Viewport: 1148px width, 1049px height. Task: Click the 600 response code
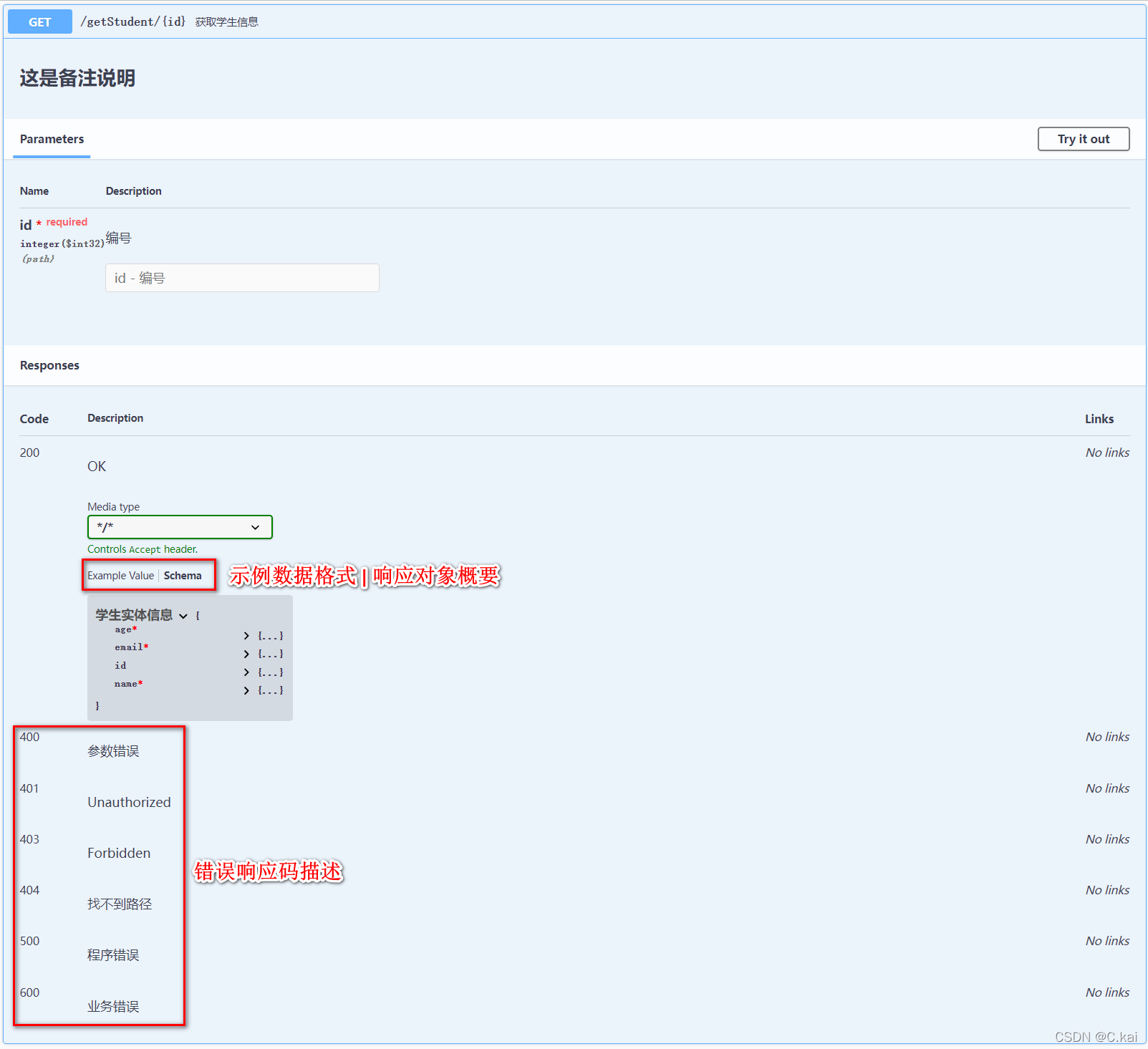pos(29,992)
